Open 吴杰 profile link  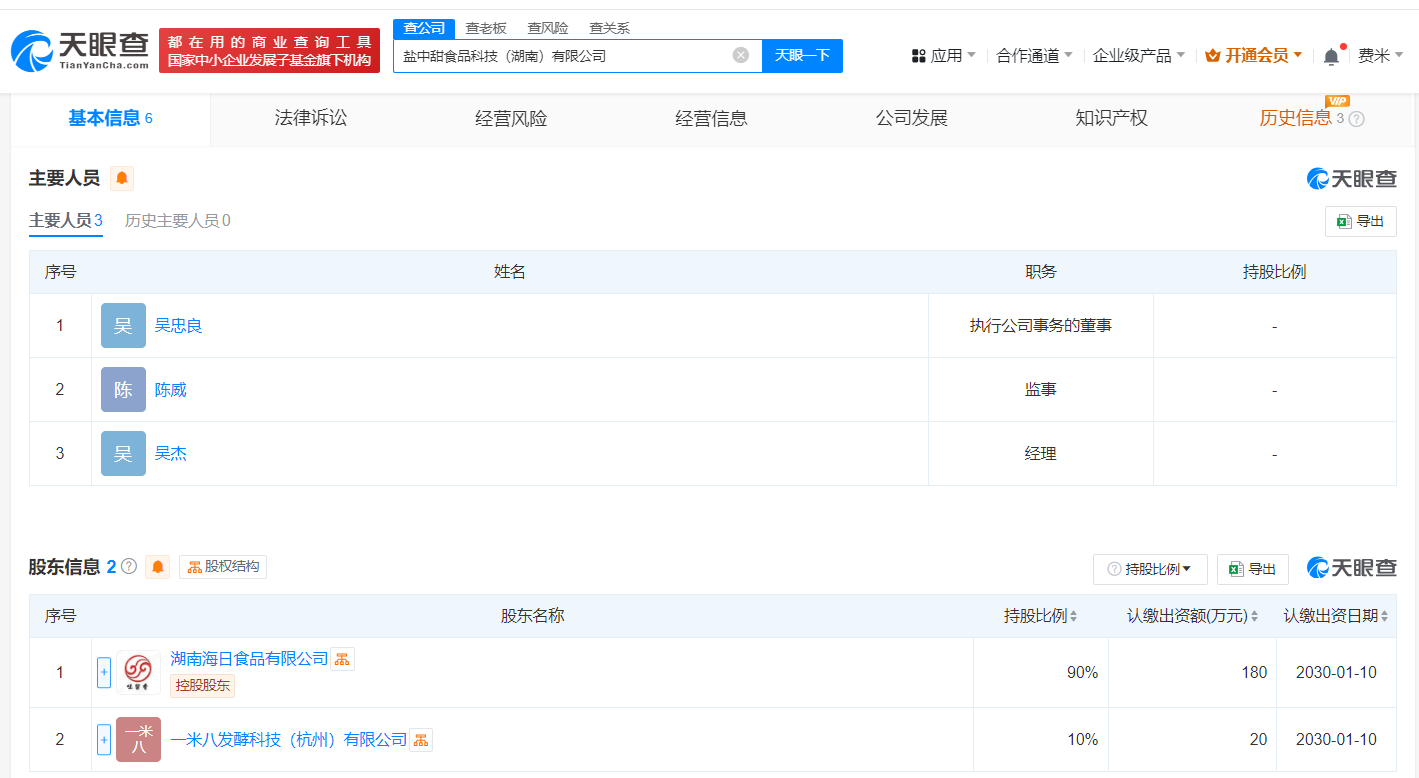tap(171, 454)
